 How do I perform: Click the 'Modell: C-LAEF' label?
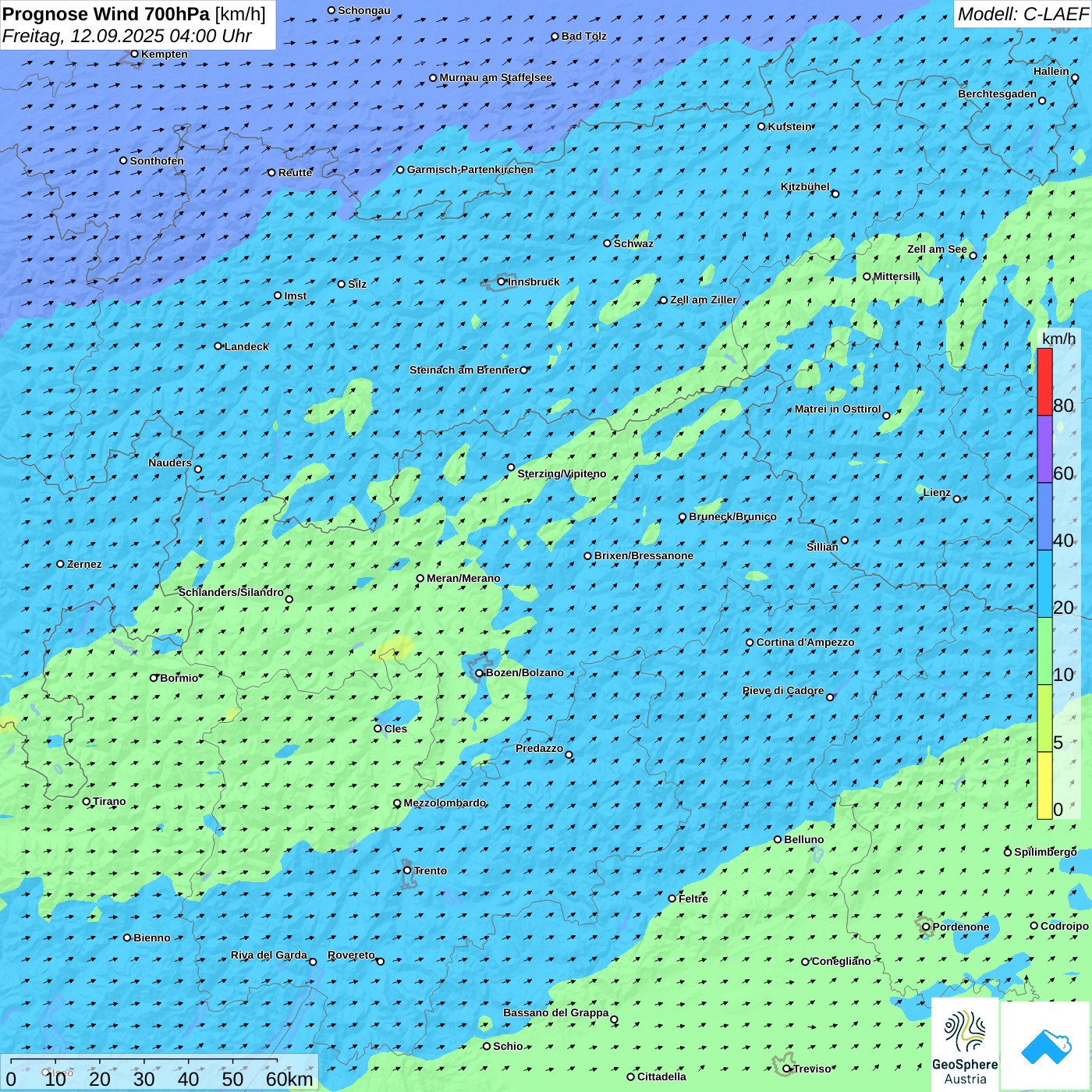pyautogui.click(x=1023, y=14)
